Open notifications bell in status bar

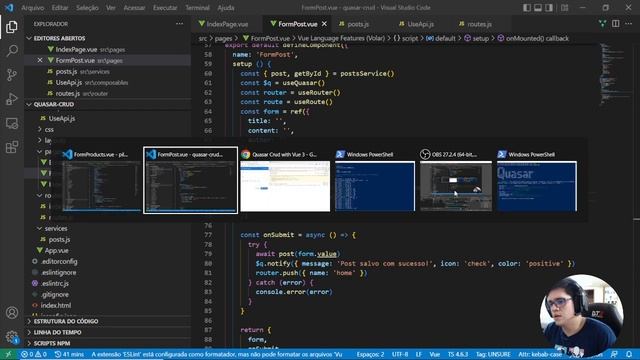[x=629, y=354]
